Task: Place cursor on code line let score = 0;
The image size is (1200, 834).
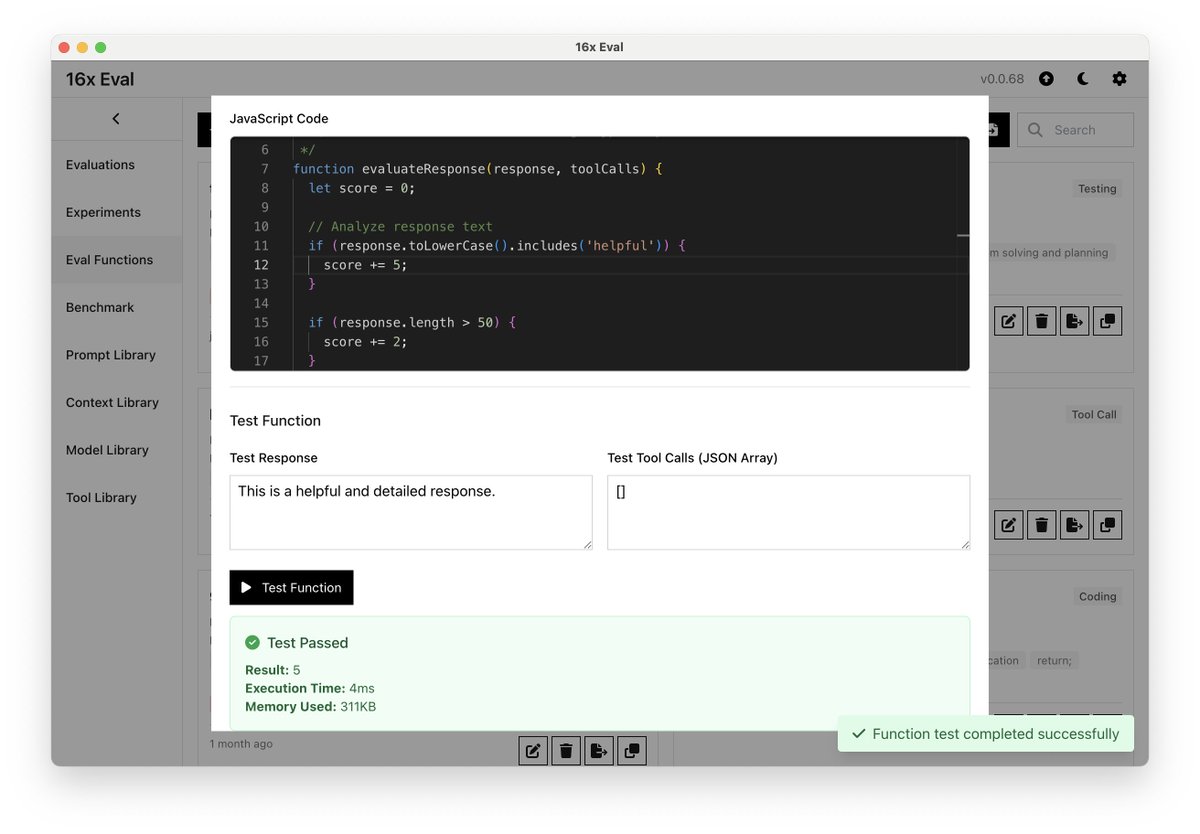Action: [361, 188]
